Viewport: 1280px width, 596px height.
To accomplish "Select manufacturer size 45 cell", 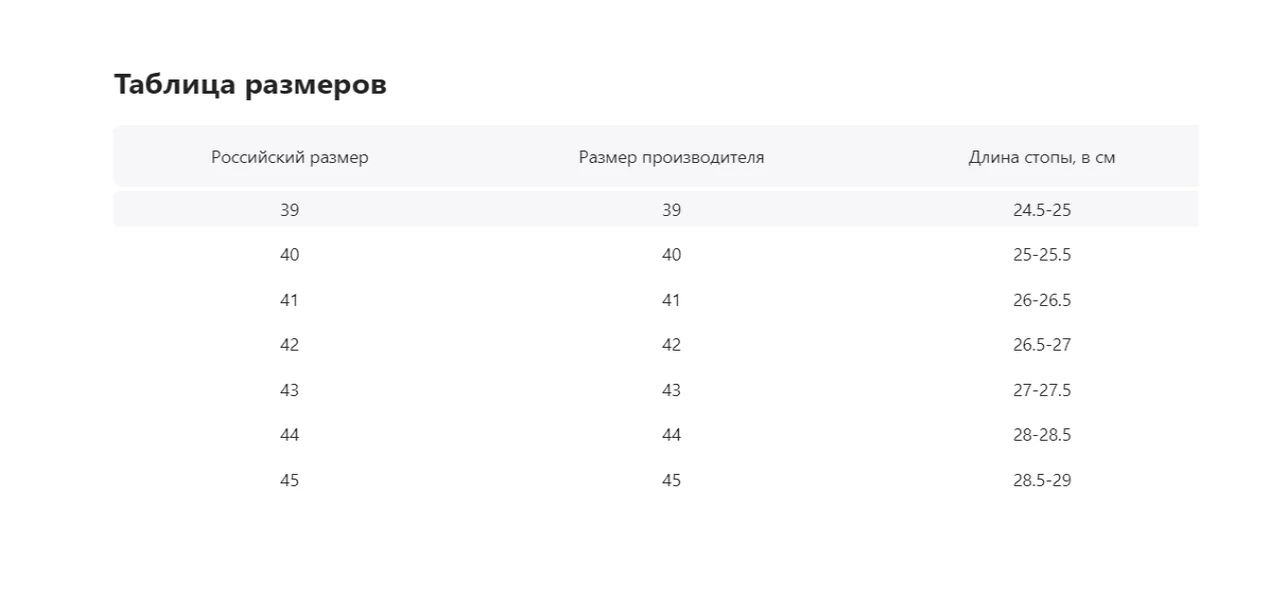I will [671, 480].
